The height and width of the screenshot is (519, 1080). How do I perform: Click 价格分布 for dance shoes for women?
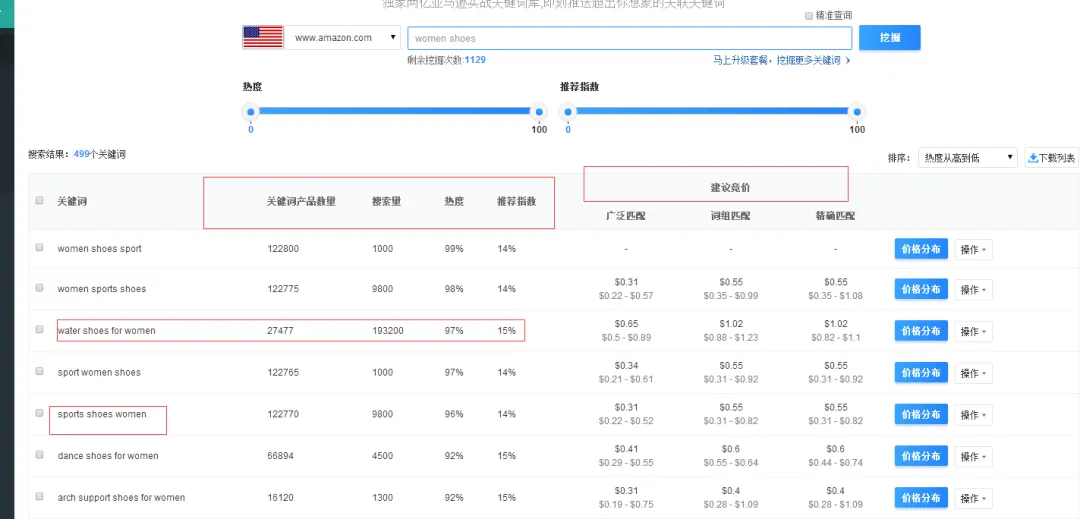(921, 456)
